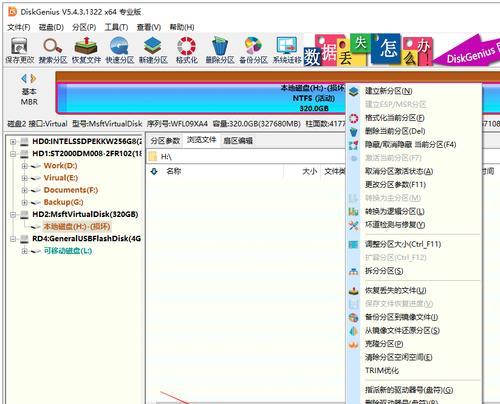The width and height of the screenshot is (500, 404).
Task: Switch to the 扇区编辑 tab
Action: click(x=238, y=141)
